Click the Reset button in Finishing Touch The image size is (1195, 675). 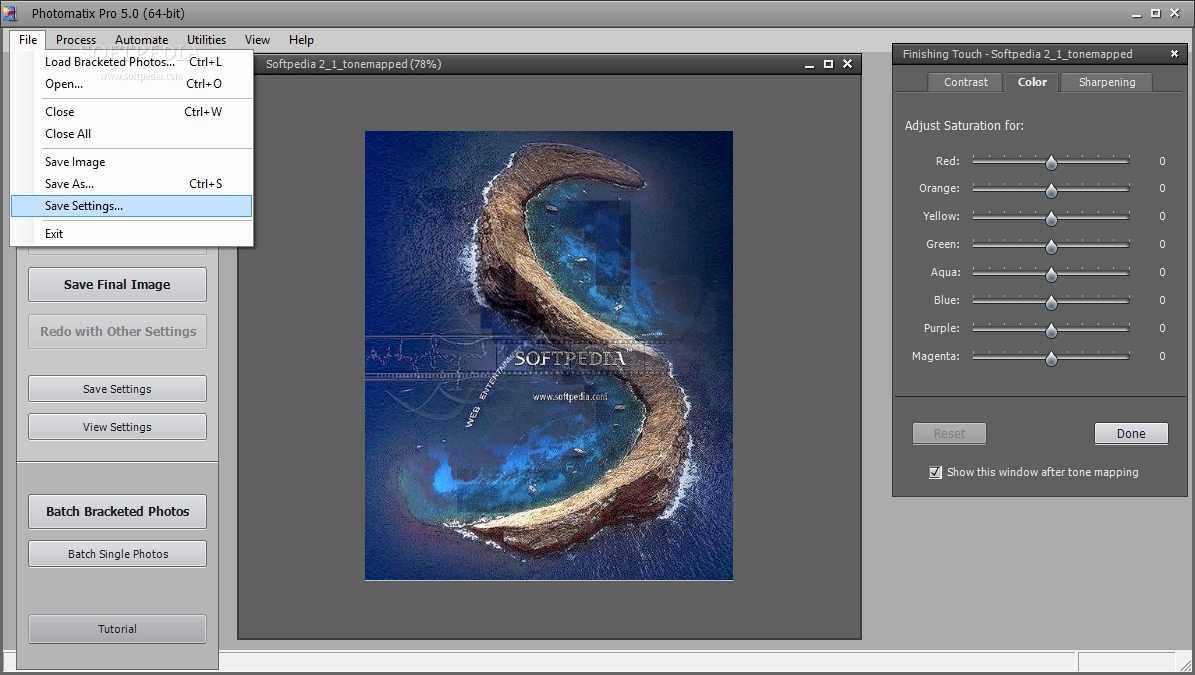950,433
